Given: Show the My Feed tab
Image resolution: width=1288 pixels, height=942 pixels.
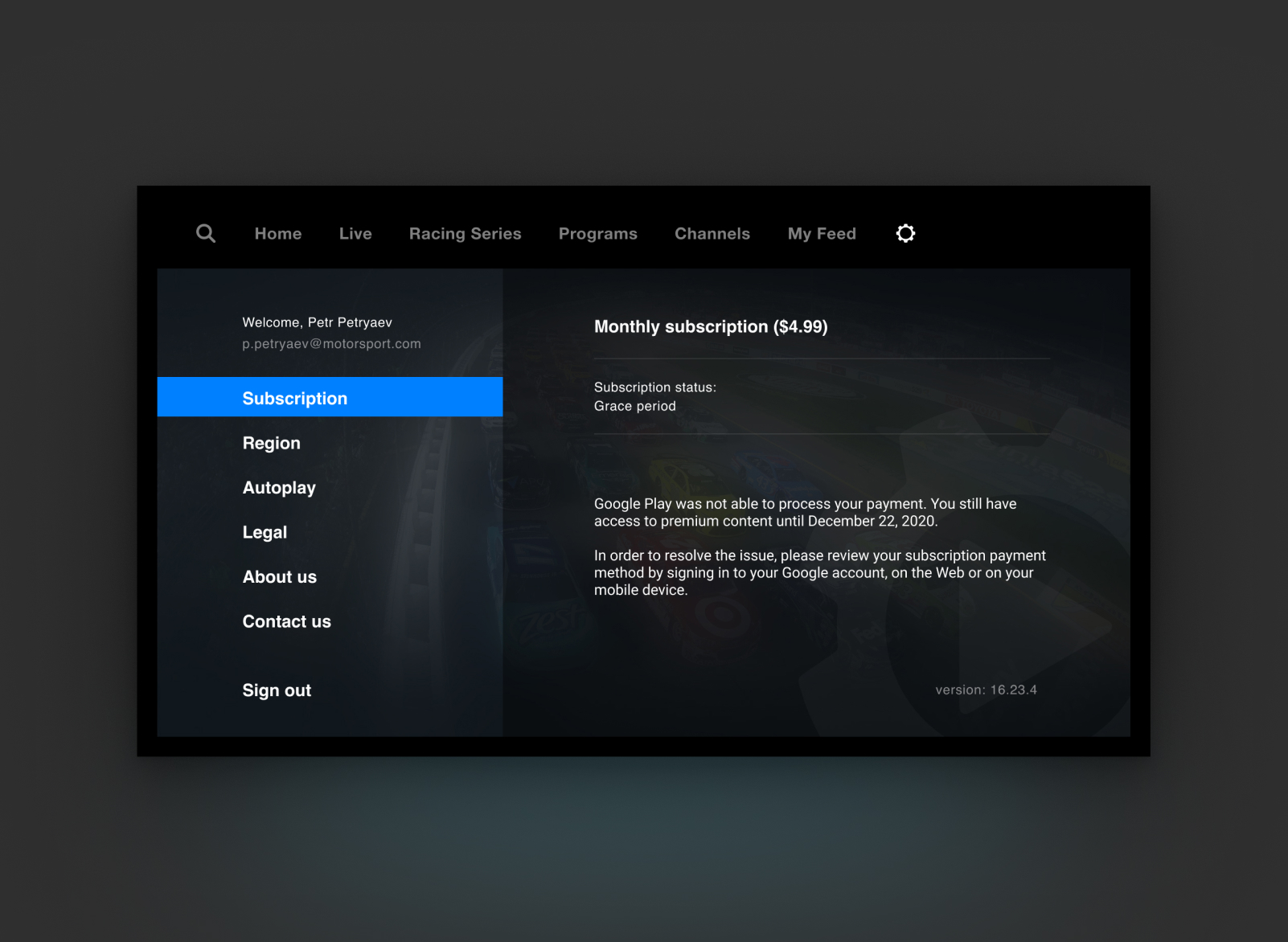Looking at the screenshot, I should point(822,234).
